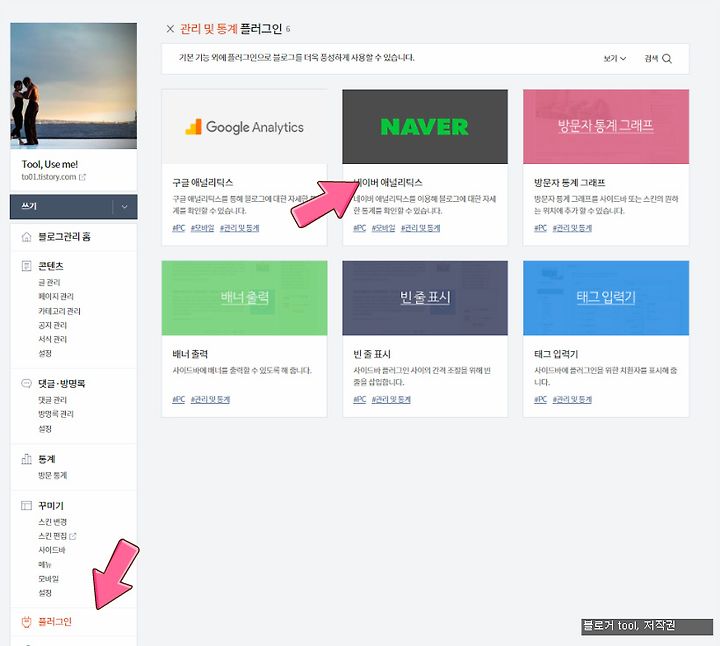Click the 네이버 애널리틱스 card title
The height and width of the screenshot is (646, 720).
point(388,182)
